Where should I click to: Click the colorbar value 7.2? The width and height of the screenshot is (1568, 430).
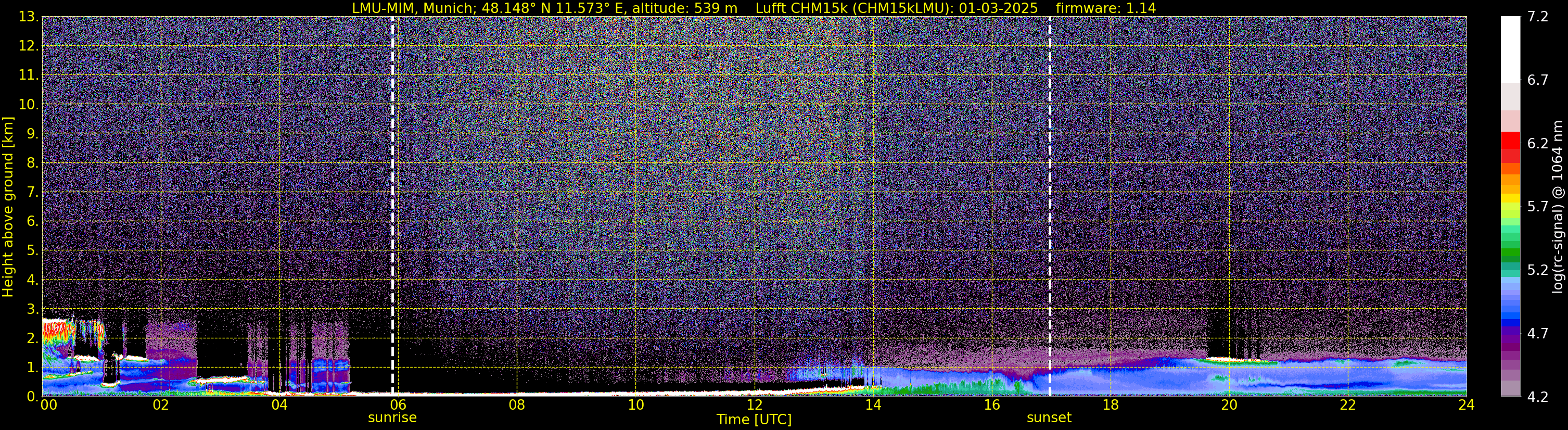(x=1538, y=17)
